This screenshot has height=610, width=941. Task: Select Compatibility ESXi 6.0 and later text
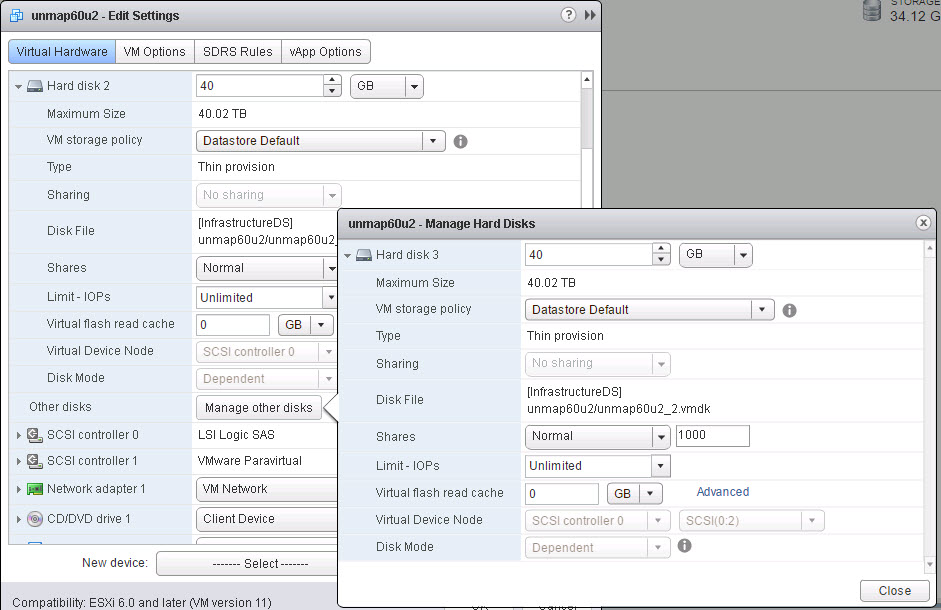pos(142,602)
